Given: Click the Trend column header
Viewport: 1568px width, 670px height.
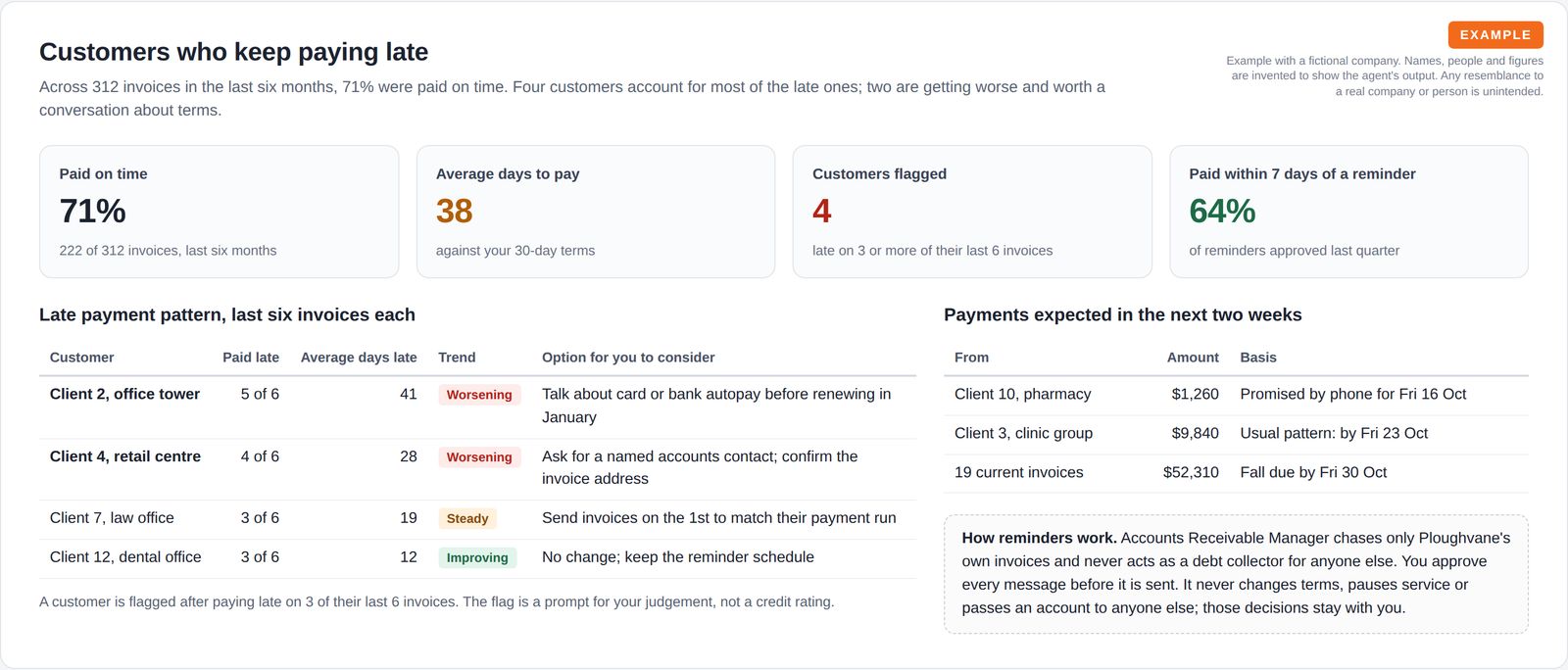Looking at the screenshot, I should click(x=457, y=358).
